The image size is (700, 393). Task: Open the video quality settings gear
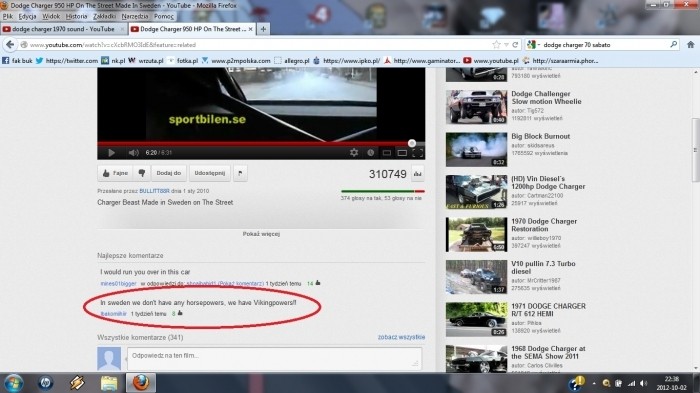coord(354,153)
